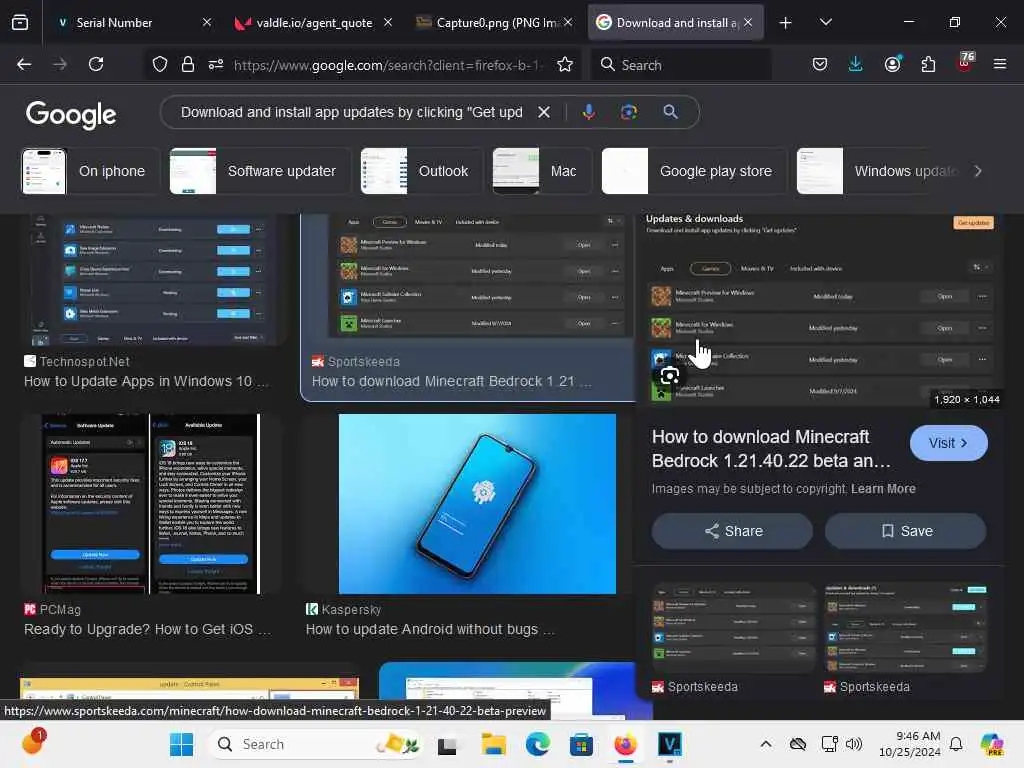Show hidden system tray icons
This screenshot has height=768, width=1024.
(766, 744)
